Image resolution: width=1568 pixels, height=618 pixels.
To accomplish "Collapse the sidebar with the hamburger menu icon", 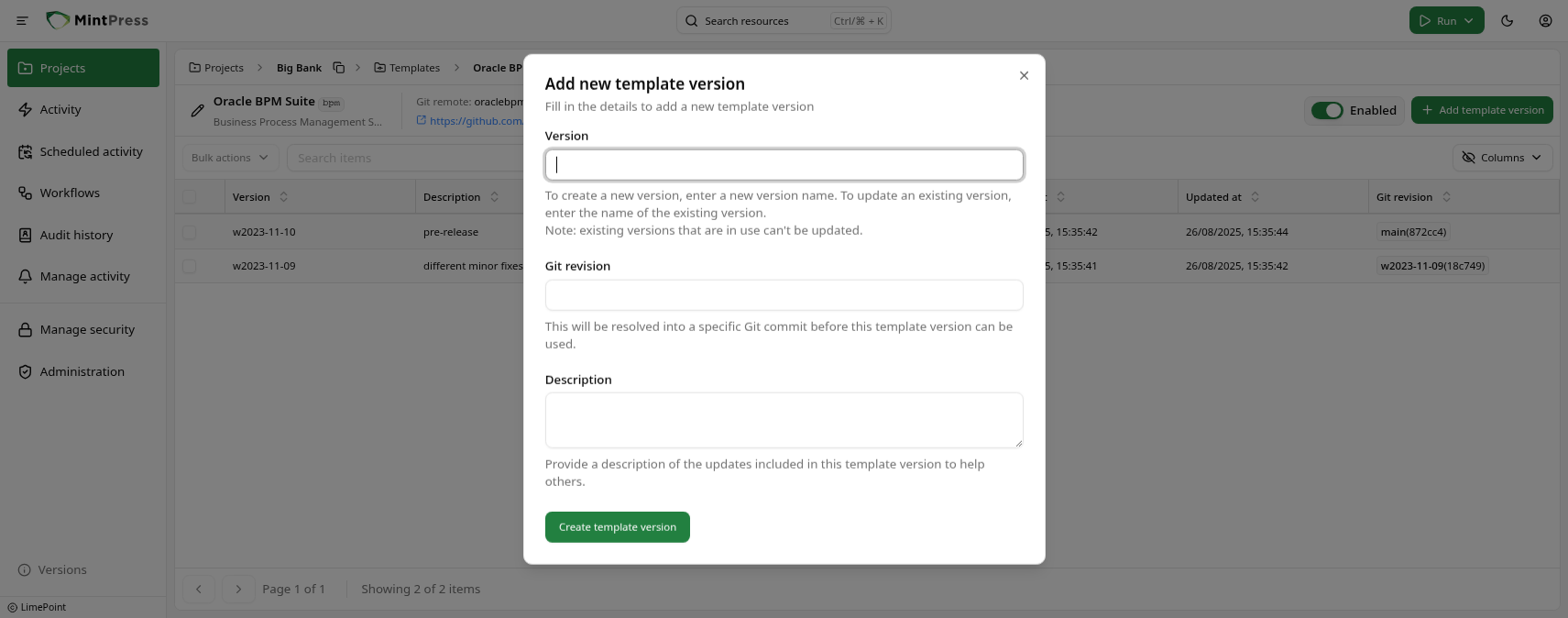I will click(22, 20).
